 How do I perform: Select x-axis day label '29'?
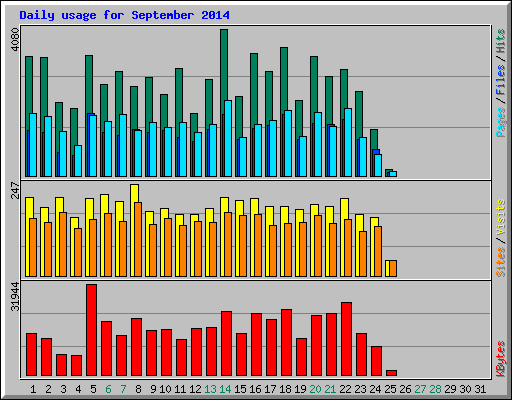pos(450,389)
